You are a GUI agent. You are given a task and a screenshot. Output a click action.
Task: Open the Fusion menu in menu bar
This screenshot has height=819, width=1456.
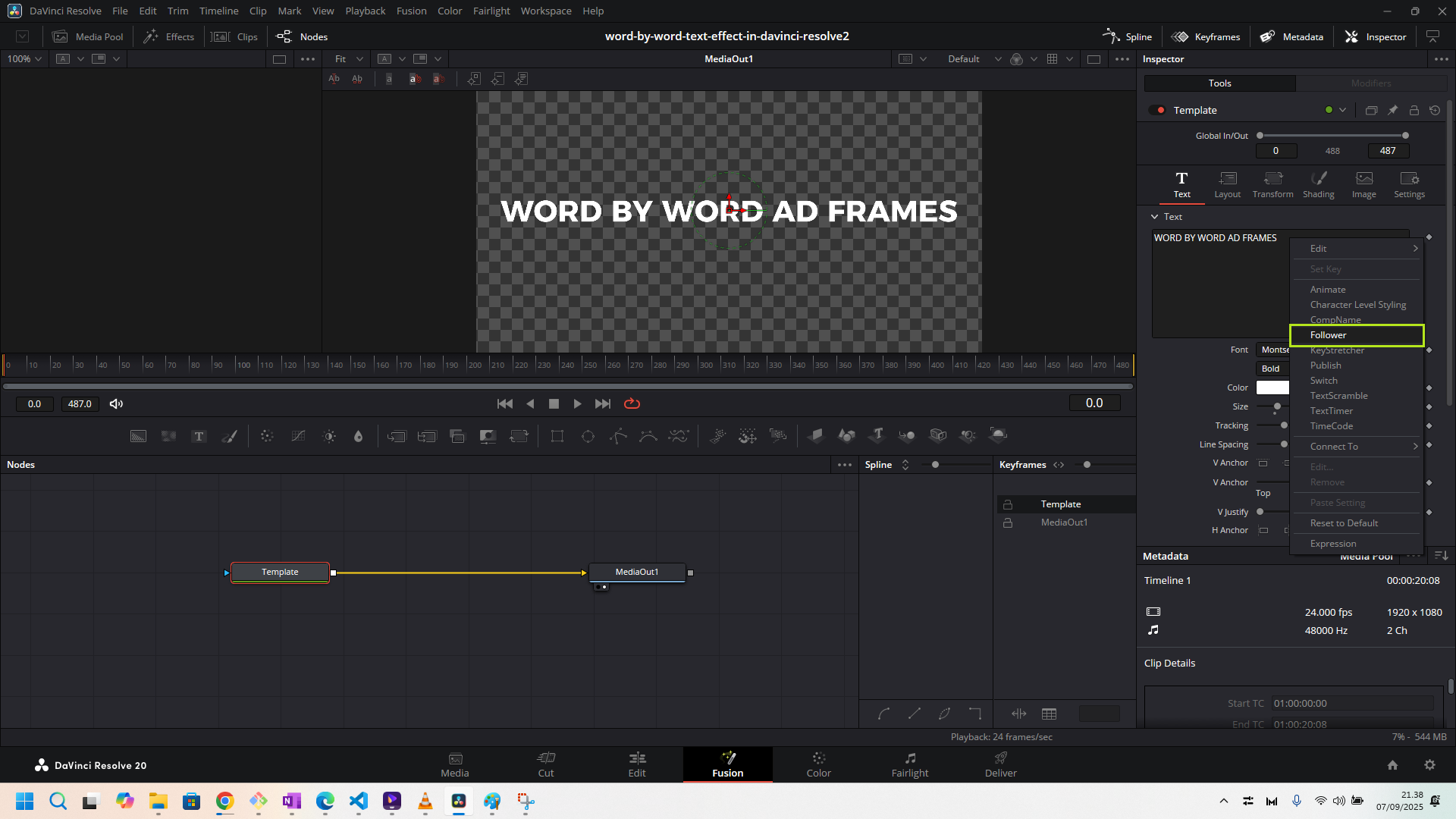(411, 11)
